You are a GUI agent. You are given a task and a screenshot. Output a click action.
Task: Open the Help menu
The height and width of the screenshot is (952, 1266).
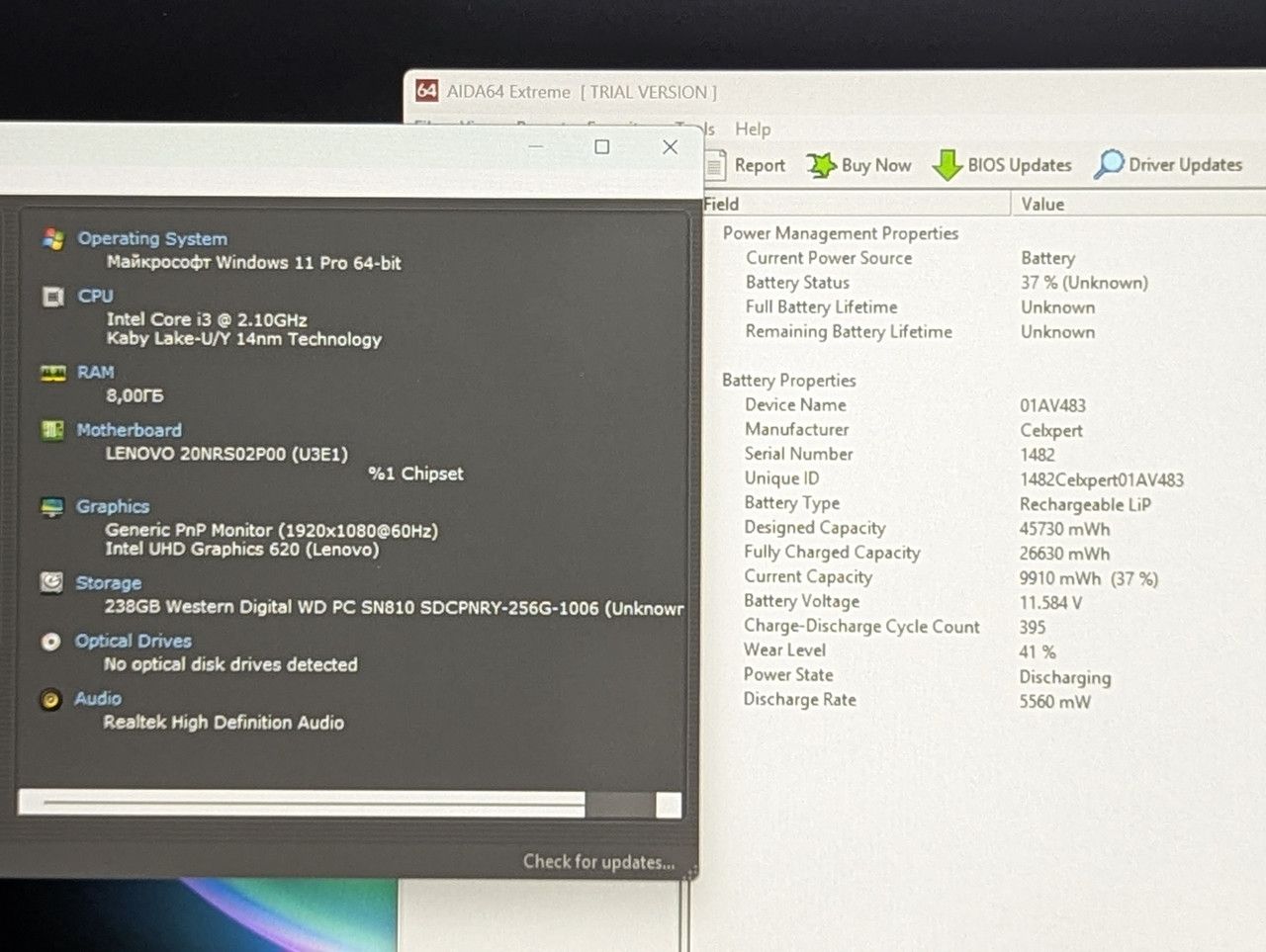(x=753, y=129)
